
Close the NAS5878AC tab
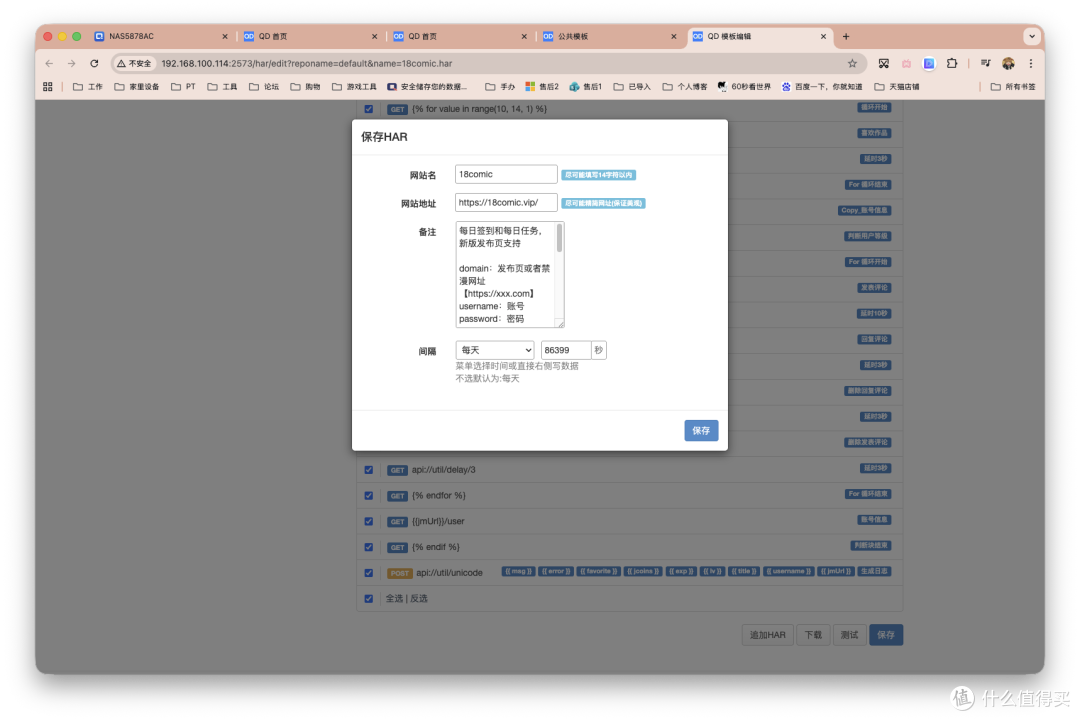225,36
